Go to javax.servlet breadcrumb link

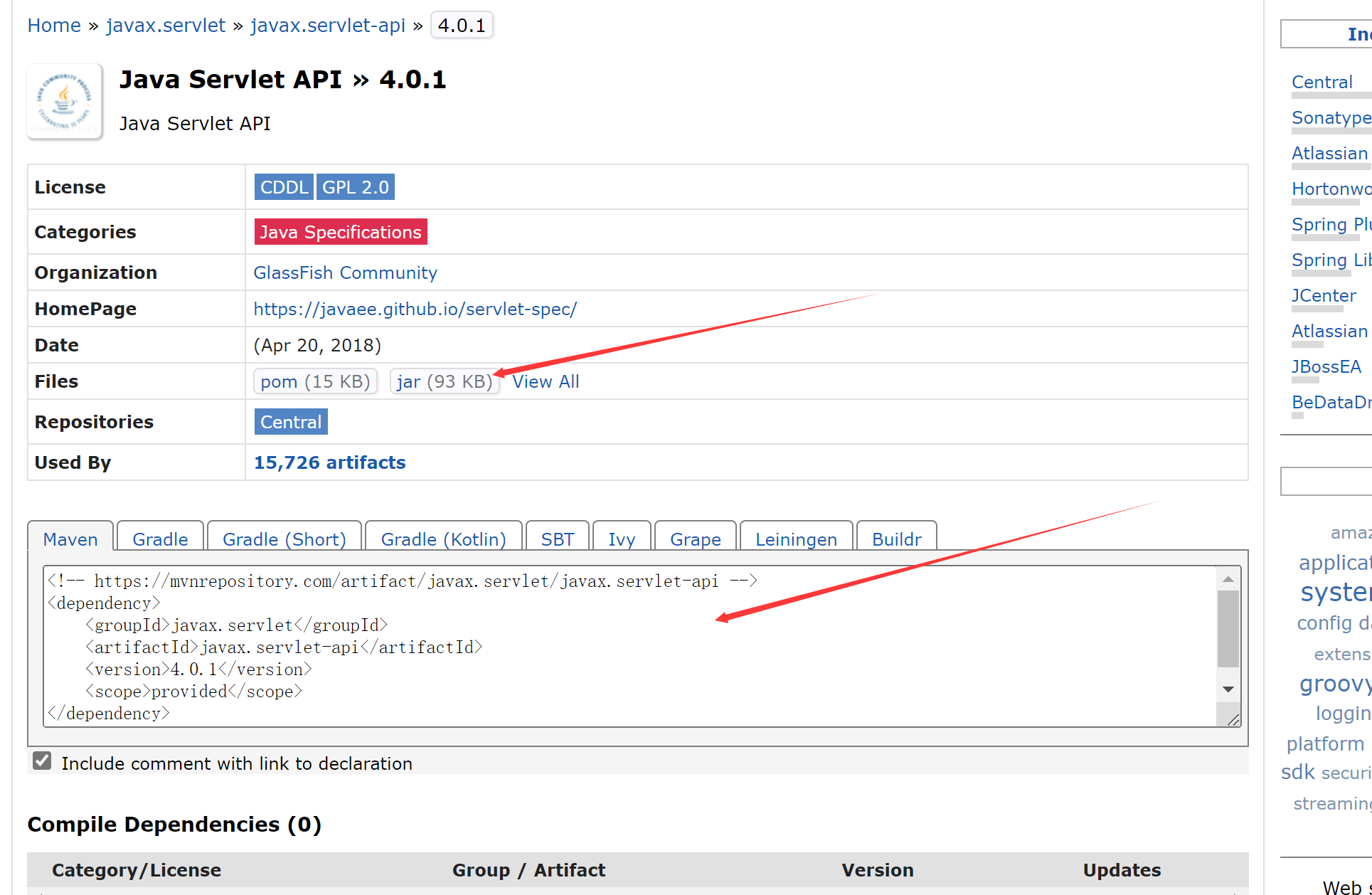[x=166, y=26]
